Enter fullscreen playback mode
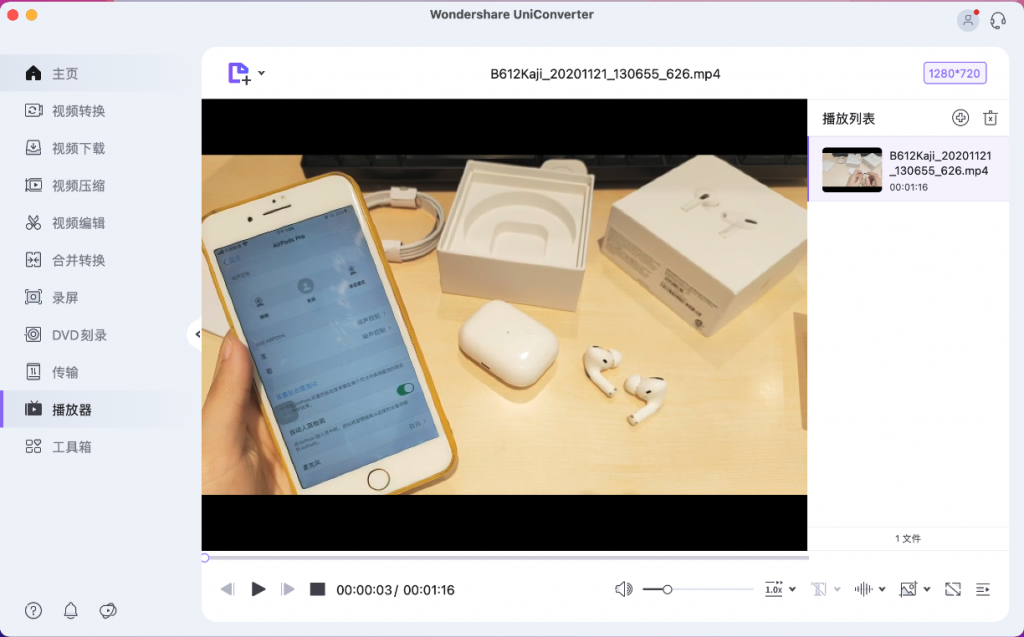Viewport: 1024px width, 637px height. [x=952, y=589]
